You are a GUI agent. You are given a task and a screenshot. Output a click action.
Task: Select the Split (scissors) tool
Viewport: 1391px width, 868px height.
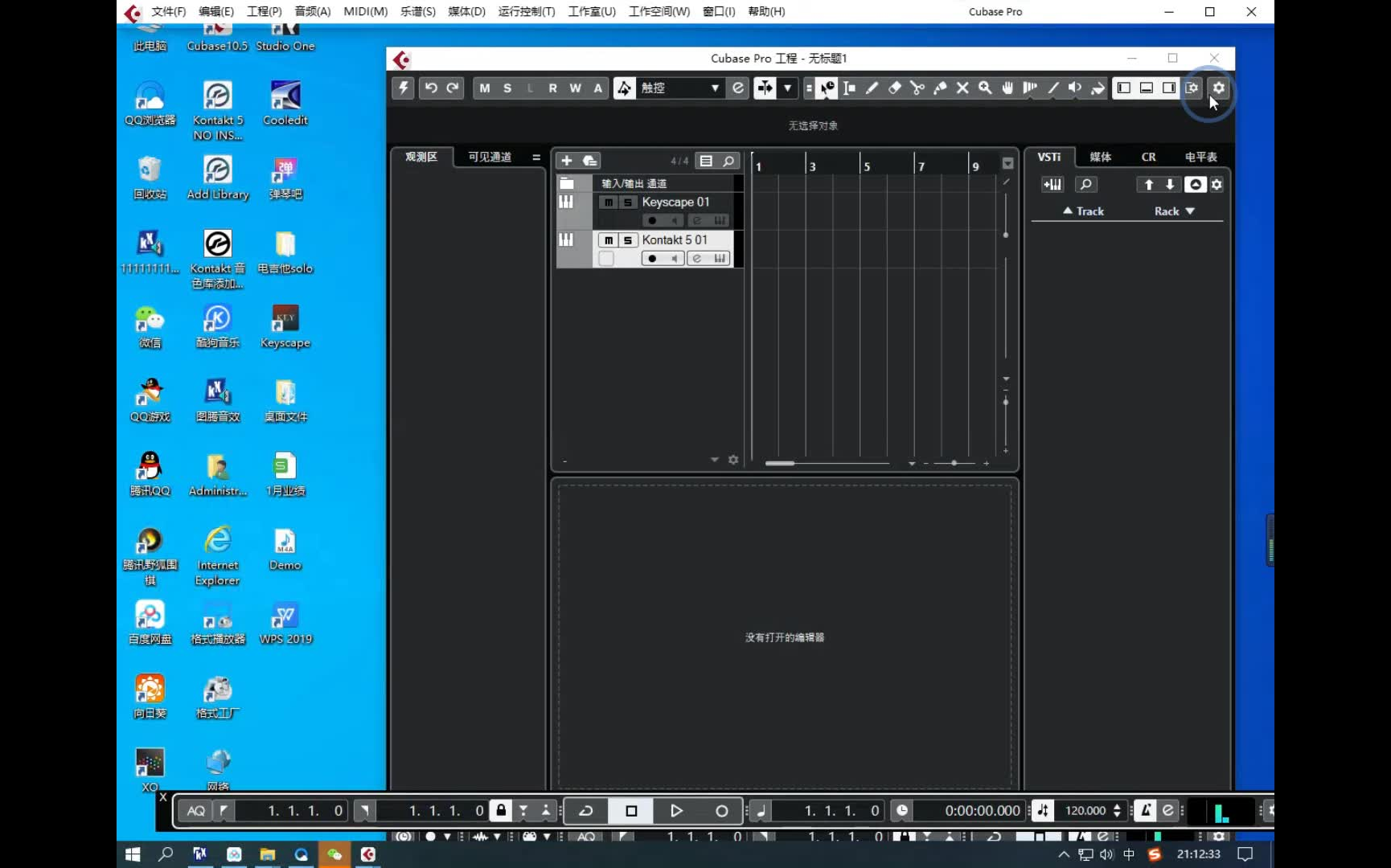point(918,88)
